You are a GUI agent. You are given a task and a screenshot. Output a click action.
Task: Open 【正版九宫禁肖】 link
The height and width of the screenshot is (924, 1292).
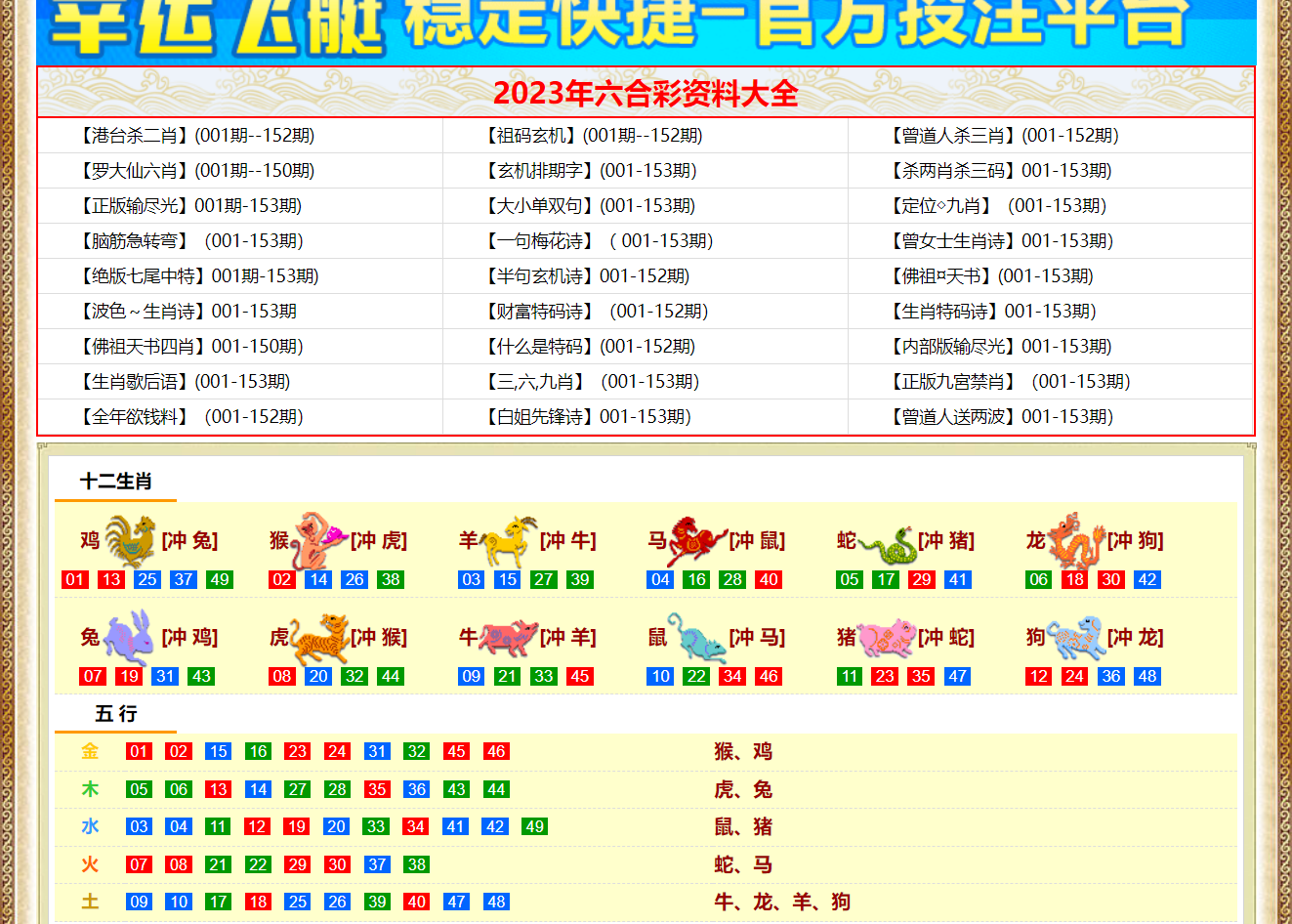point(1008,382)
